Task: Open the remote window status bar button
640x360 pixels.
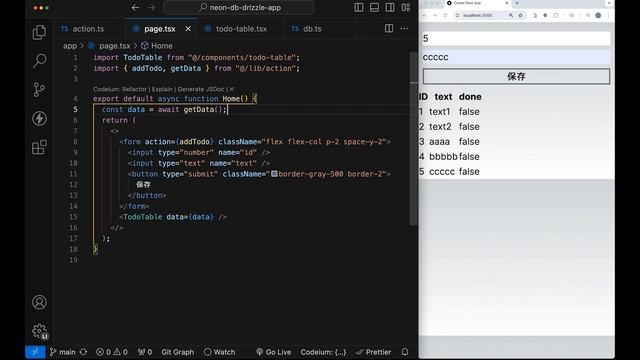Action: pos(35,352)
